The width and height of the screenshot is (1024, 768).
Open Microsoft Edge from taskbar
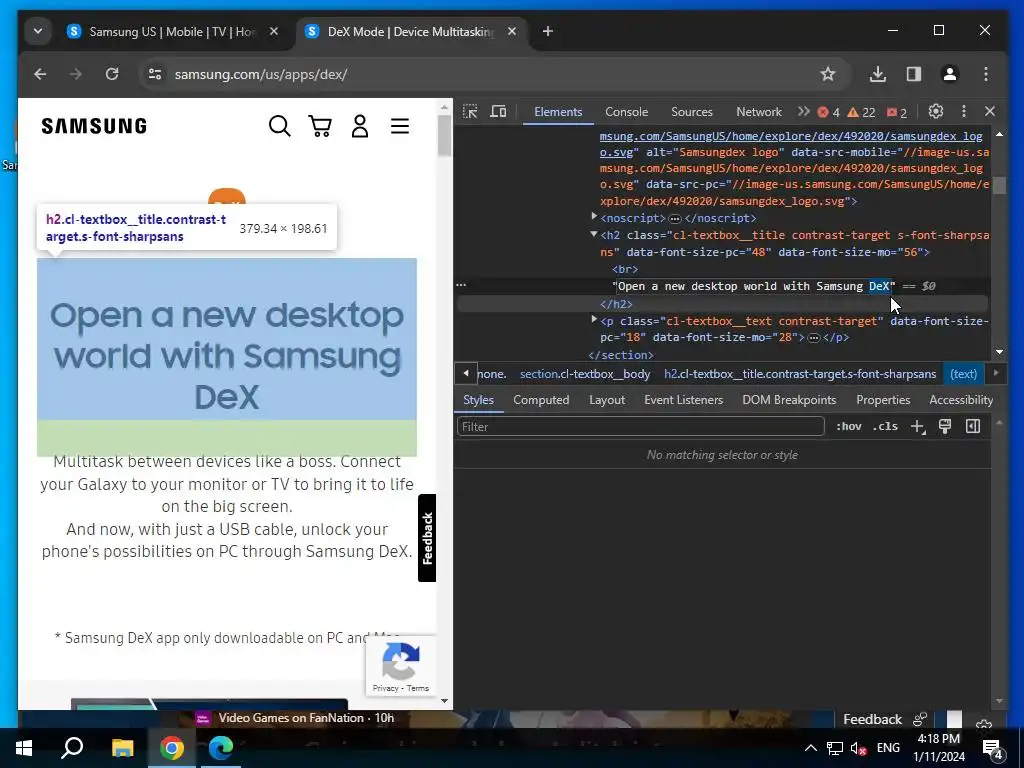[221, 748]
